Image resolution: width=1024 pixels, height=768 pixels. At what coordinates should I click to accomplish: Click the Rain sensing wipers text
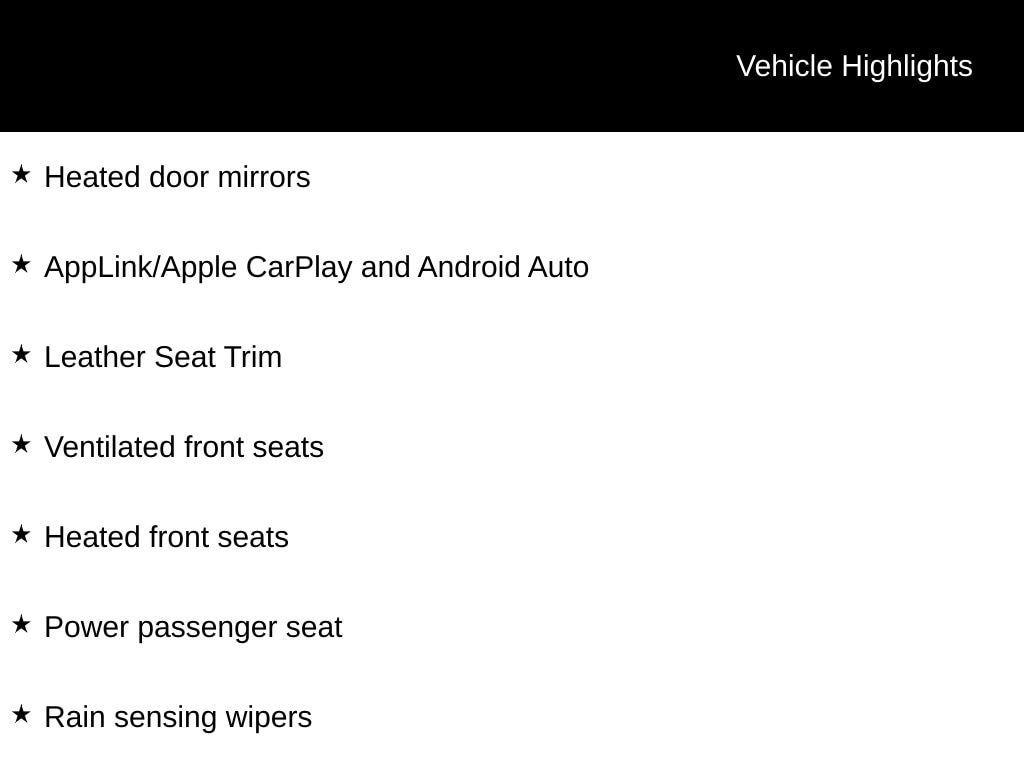[x=178, y=717]
